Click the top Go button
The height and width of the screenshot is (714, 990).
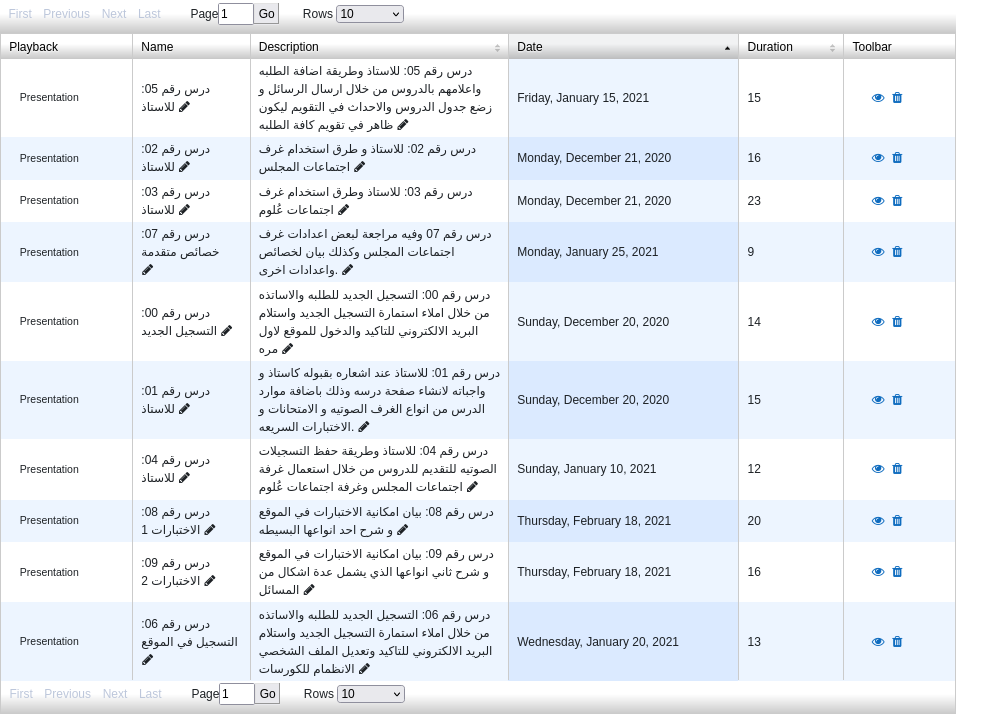[x=266, y=14]
